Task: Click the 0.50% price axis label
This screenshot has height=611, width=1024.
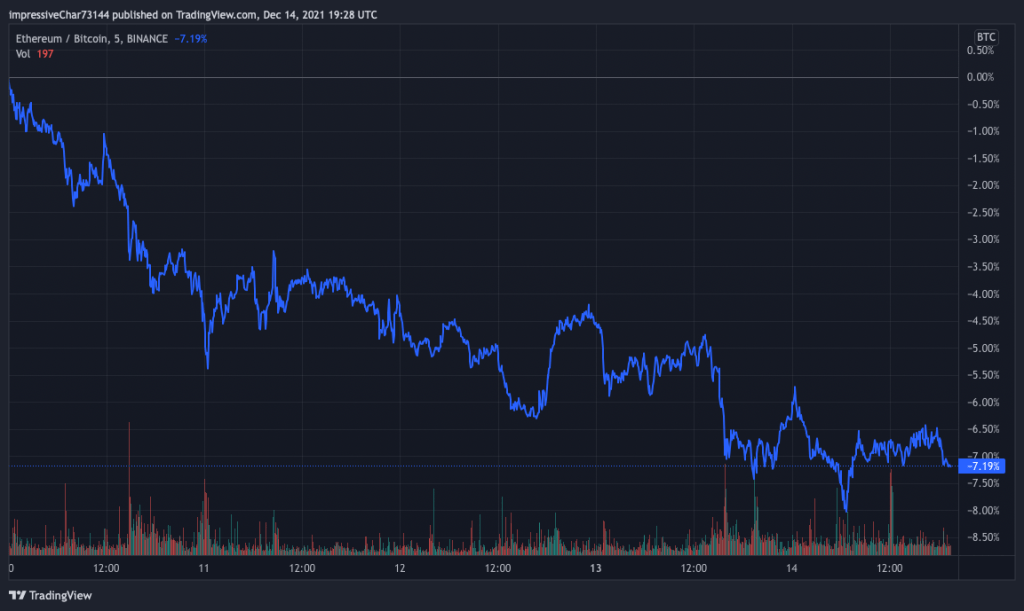Action: pos(984,50)
